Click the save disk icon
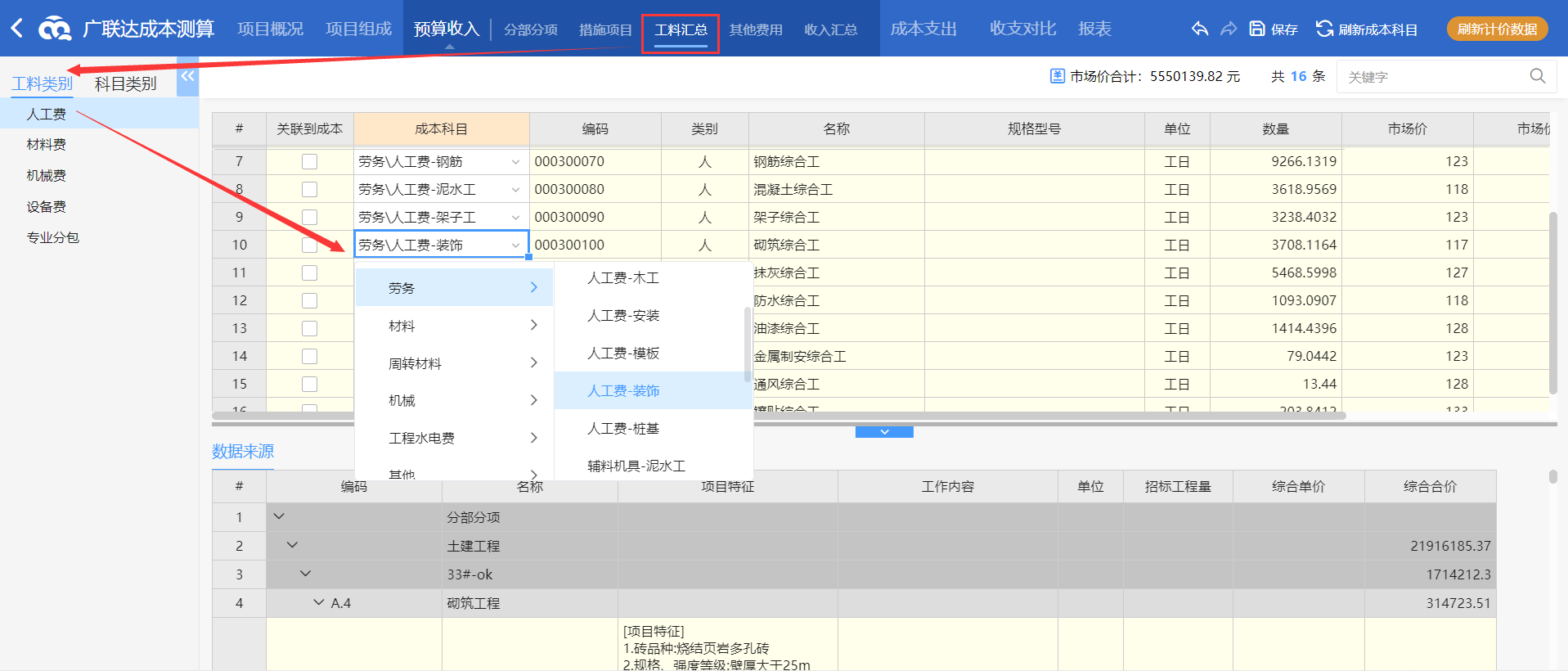Image resolution: width=1568 pixels, height=671 pixels. [x=1257, y=29]
